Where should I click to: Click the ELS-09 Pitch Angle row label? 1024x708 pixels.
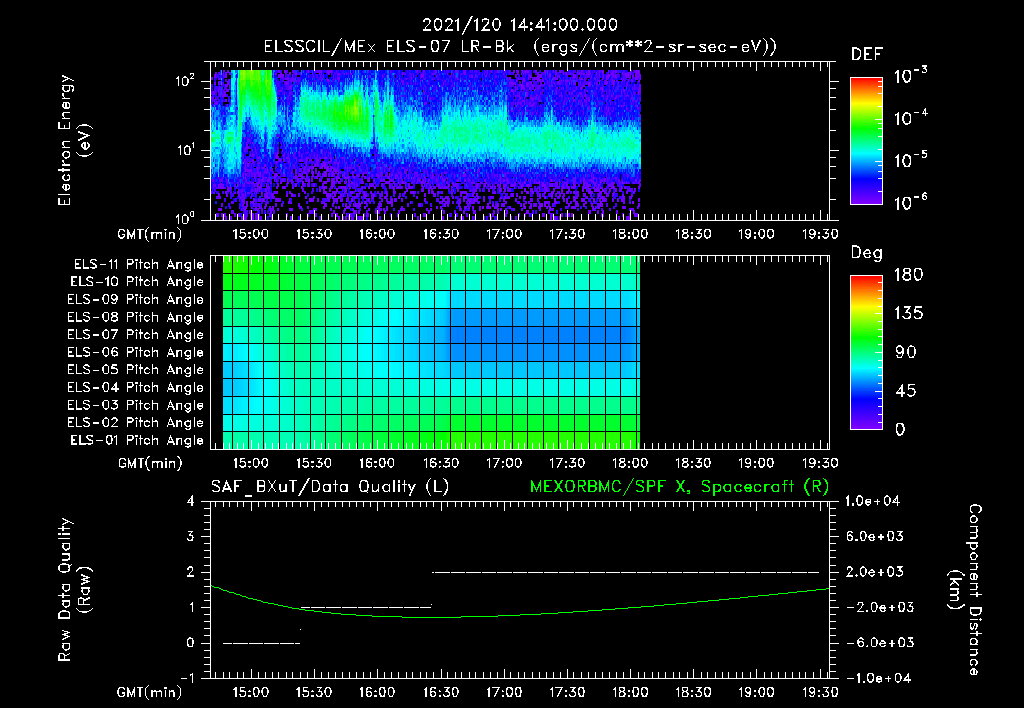click(136, 300)
